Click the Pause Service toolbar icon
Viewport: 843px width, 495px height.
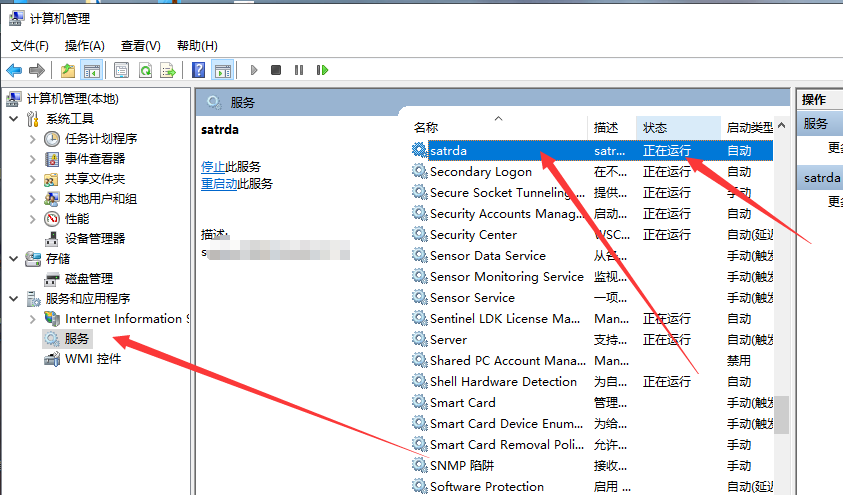pos(299,70)
